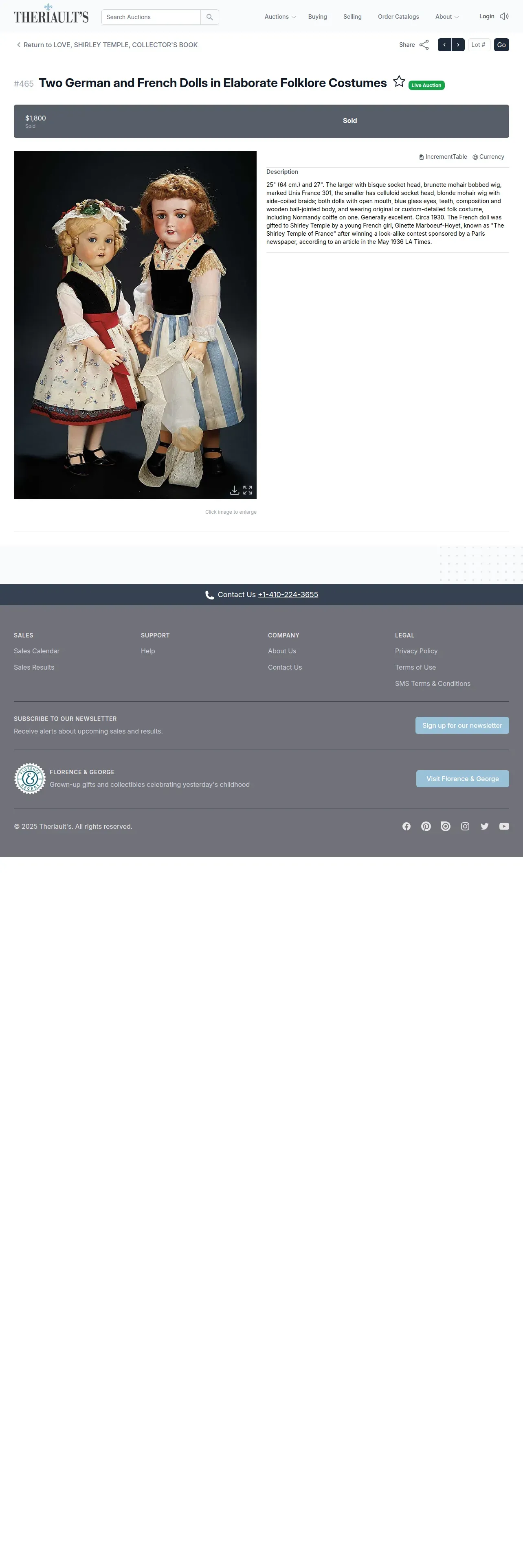Viewport: 523px width, 1568px height.
Task: Click the Live Auction badge
Action: tap(426, 85)
